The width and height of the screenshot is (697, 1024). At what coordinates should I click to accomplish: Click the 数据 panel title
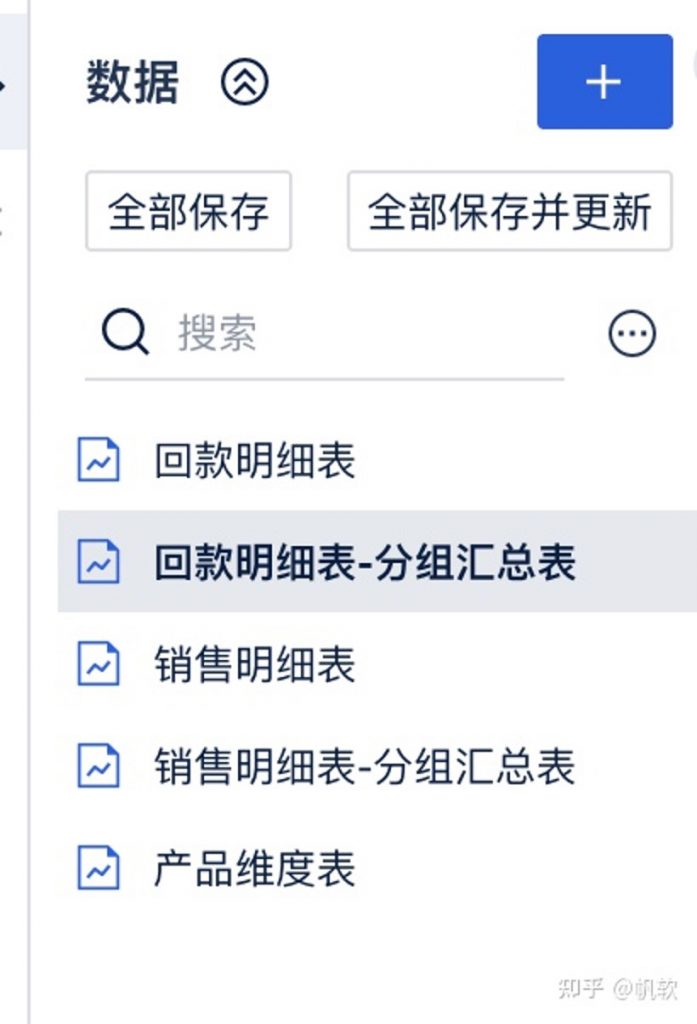[133, 82]
